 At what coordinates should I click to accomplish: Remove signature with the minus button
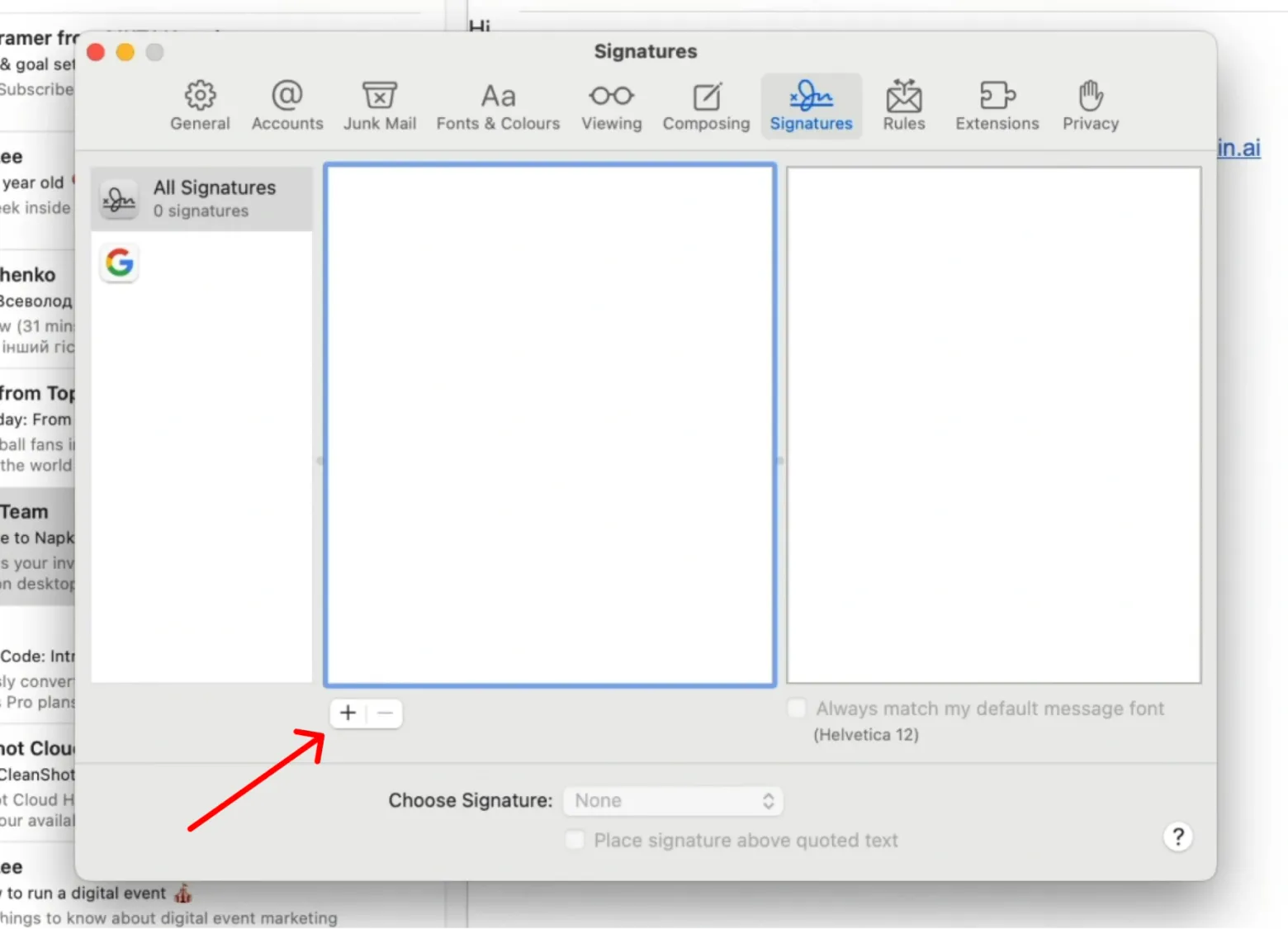point(385,713)
